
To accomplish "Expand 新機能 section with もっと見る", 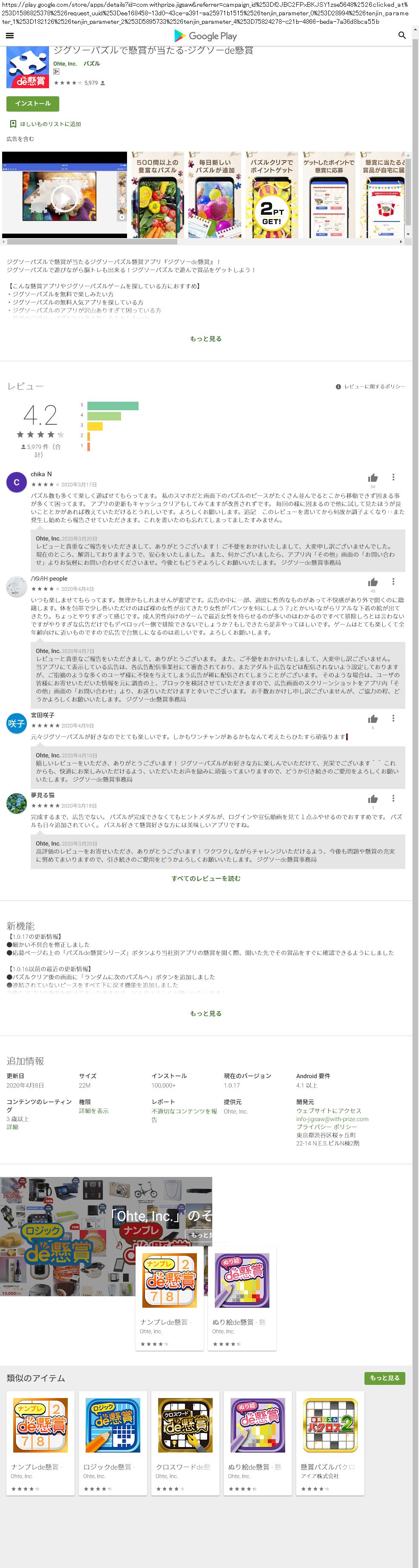I will coord(206,1013).
